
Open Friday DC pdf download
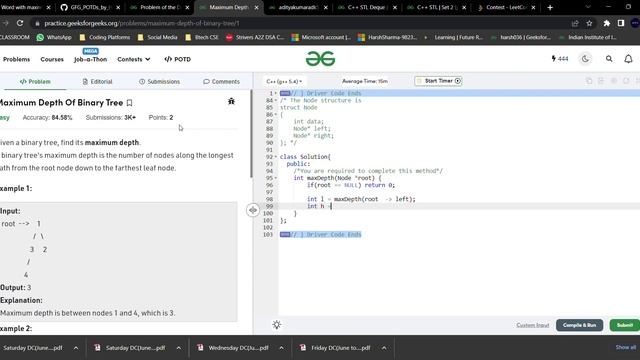click(x=336, y=348)
